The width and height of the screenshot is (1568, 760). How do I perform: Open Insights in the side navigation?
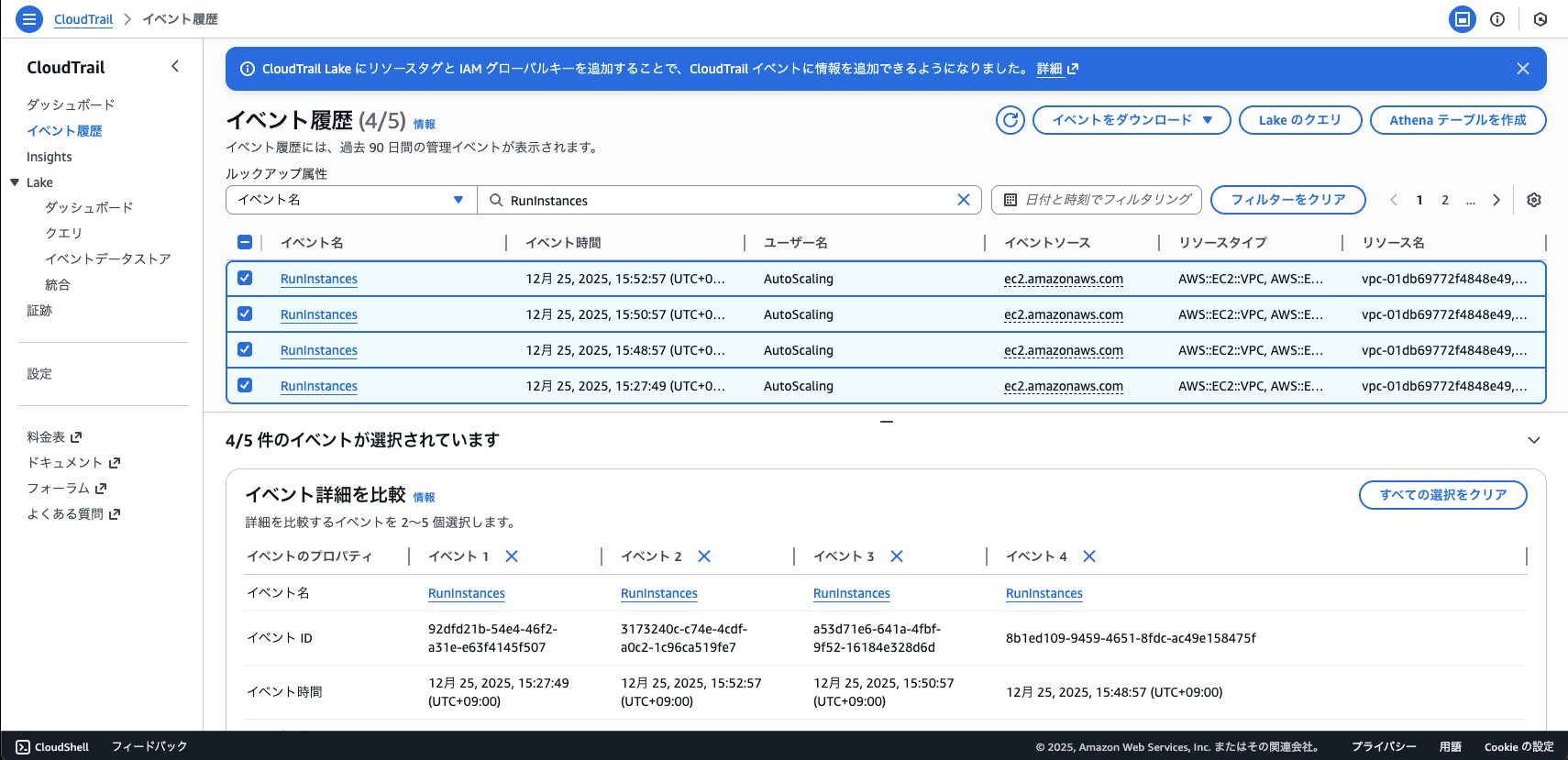click(x=50, y=157)
